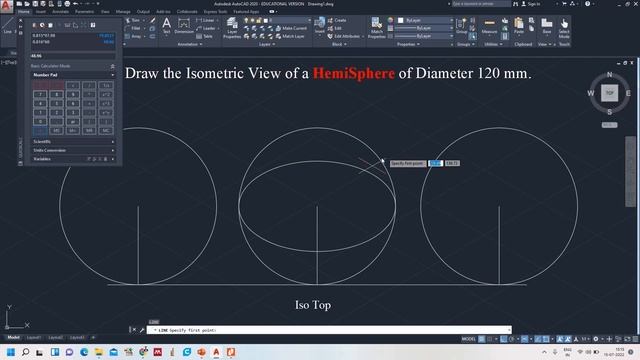Toggle snap mode in status bar
This screenshot has height=360, width=640.
coord(490,339)
